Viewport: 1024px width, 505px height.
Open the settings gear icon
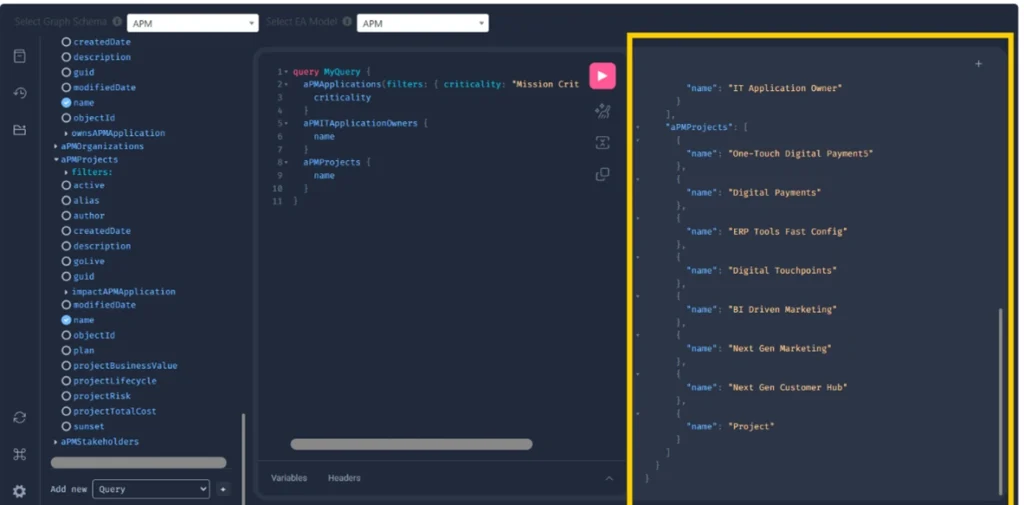pos(20,491)
